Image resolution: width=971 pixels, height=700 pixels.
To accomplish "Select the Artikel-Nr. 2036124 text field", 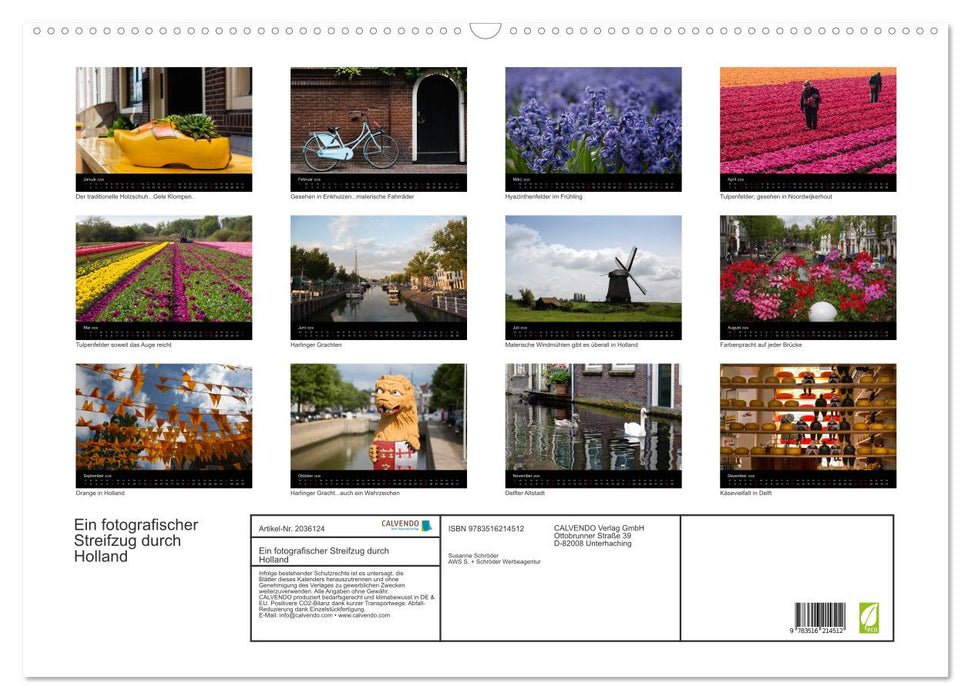I will click(x=293, y=529).
